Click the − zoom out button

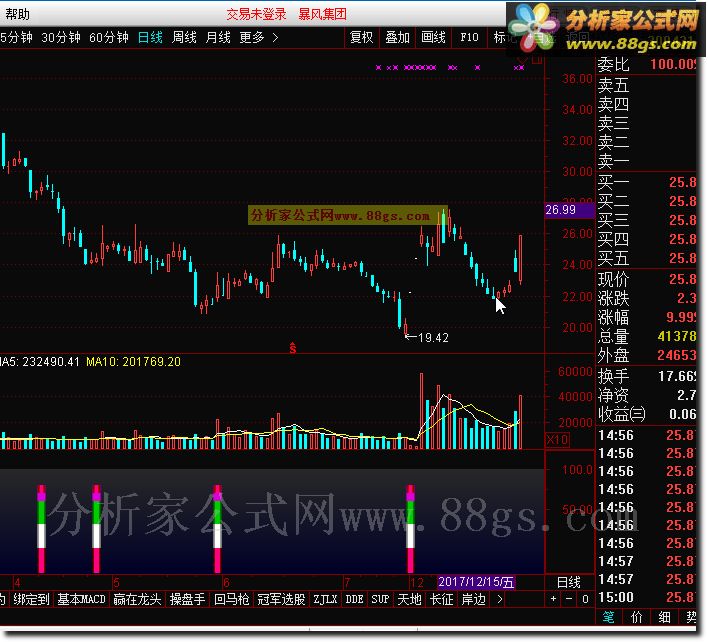(569, 599)
